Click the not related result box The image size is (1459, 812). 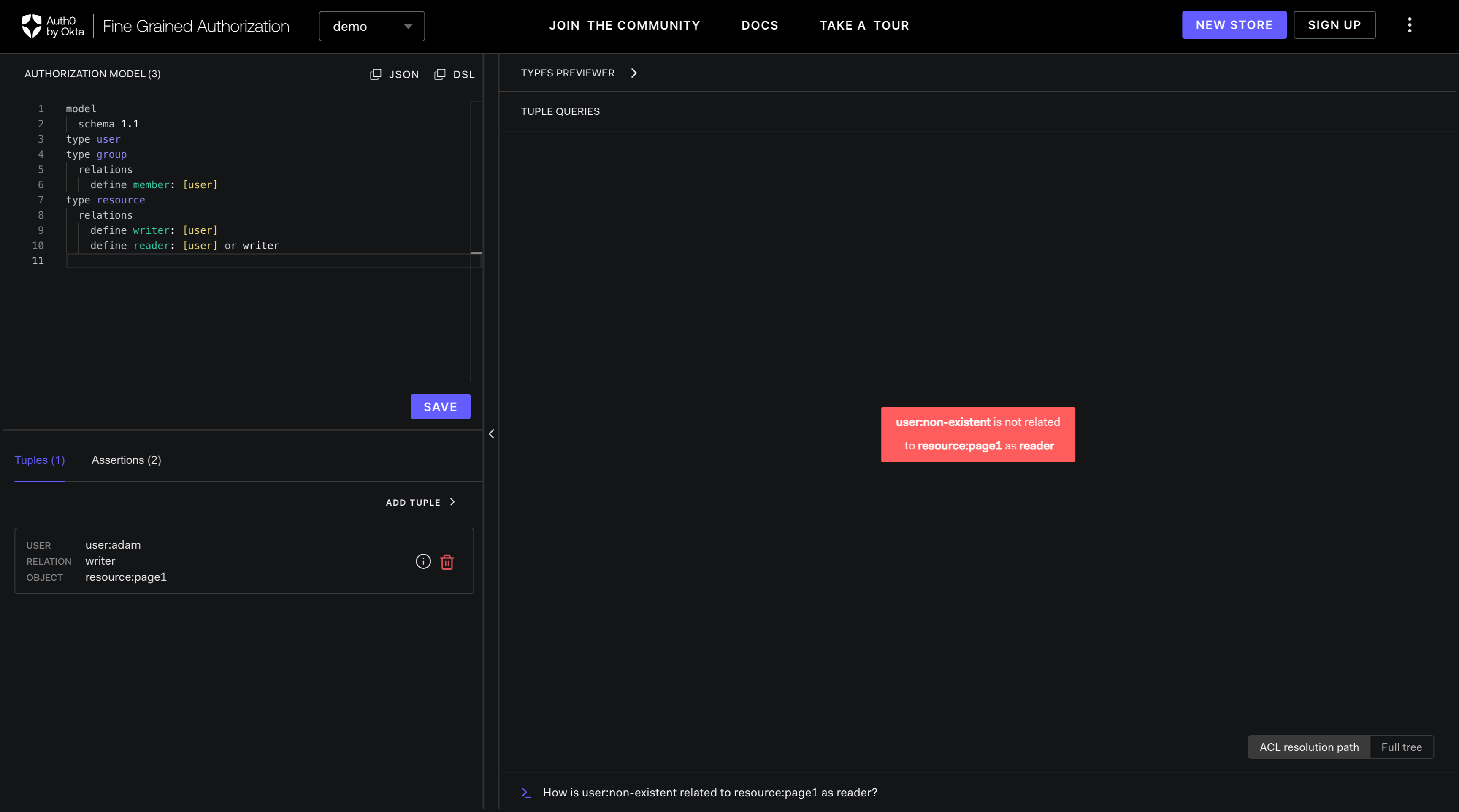(x=977, y=434)
